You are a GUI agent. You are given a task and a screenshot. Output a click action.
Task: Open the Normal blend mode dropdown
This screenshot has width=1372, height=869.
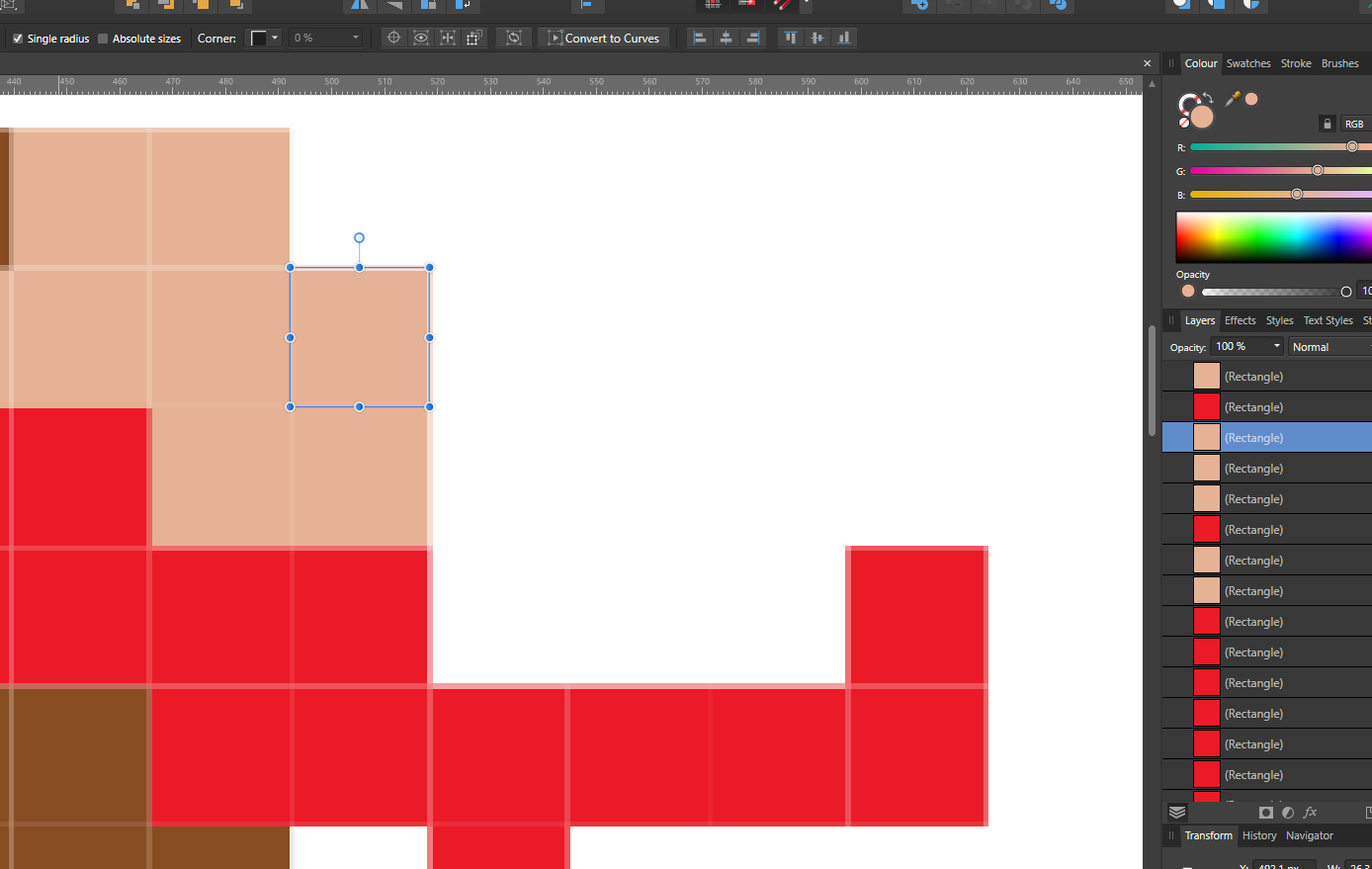coord(1330,346)
